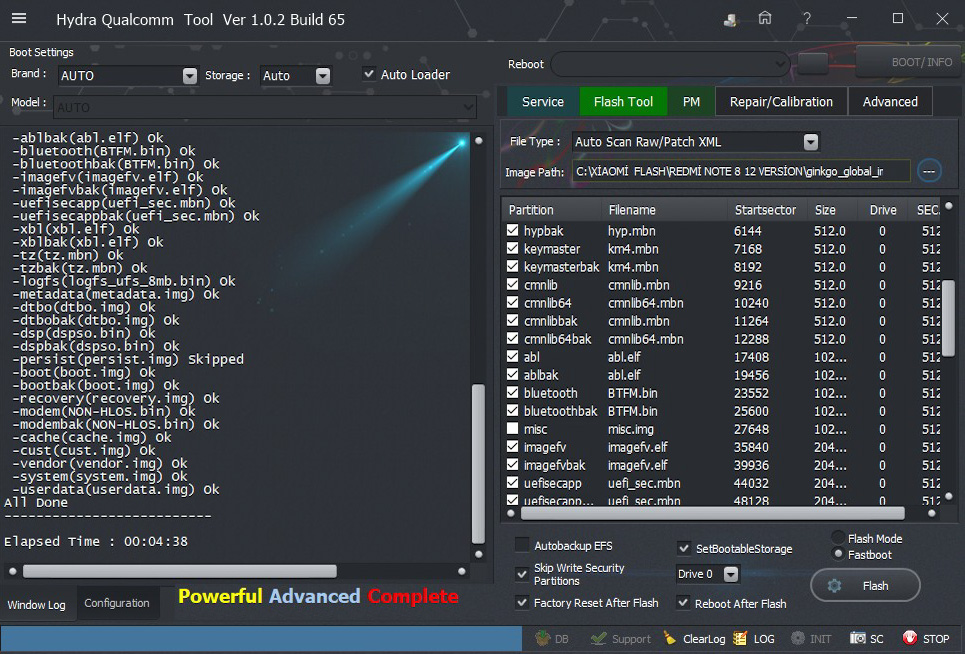The image size is (965, 654).
Task: Switch to the Window Log tab
Action: click(x=37, y=604)
